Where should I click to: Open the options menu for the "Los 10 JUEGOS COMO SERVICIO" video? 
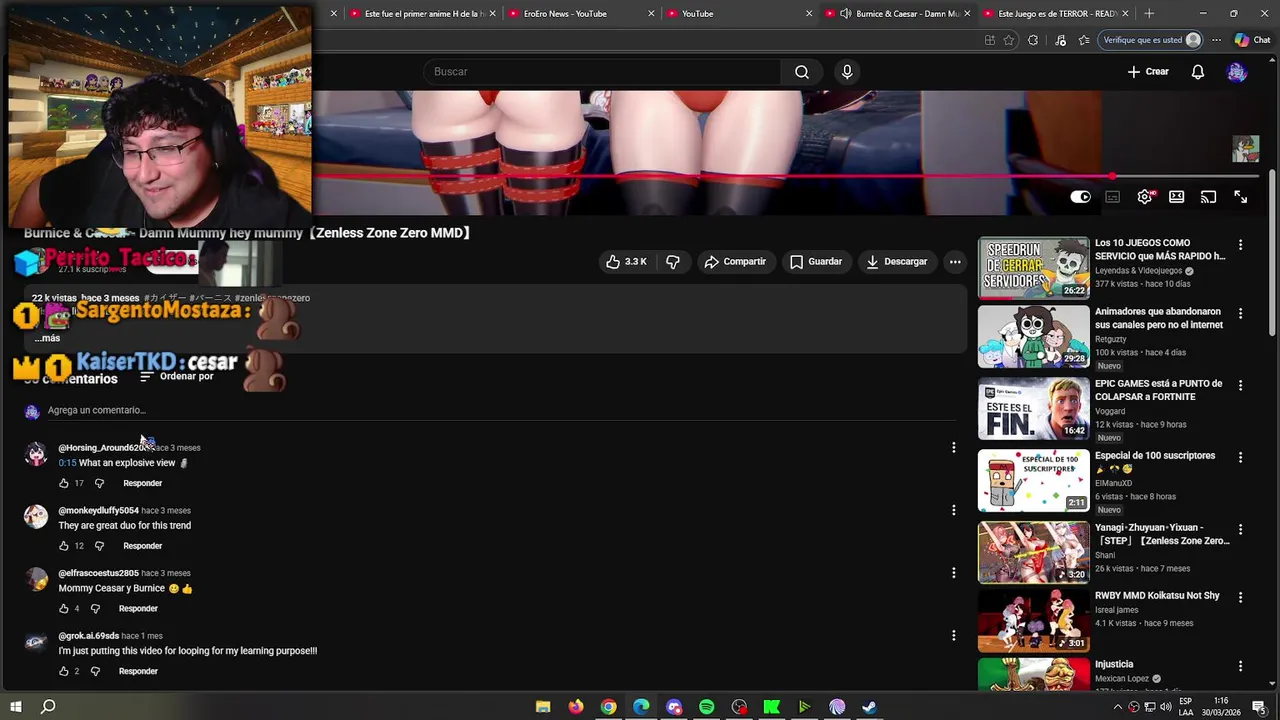pyautogui.click(x=1240, y=245)
